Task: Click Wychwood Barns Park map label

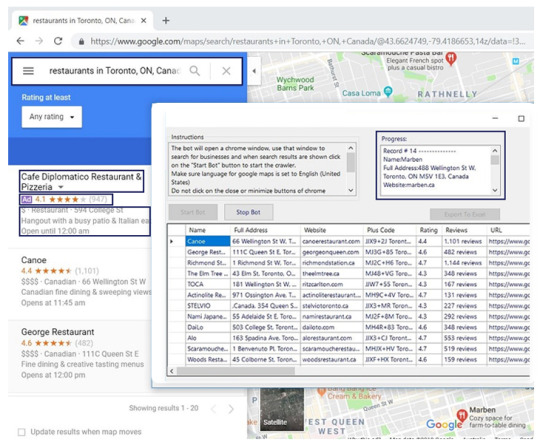Action: click(295, 84)
